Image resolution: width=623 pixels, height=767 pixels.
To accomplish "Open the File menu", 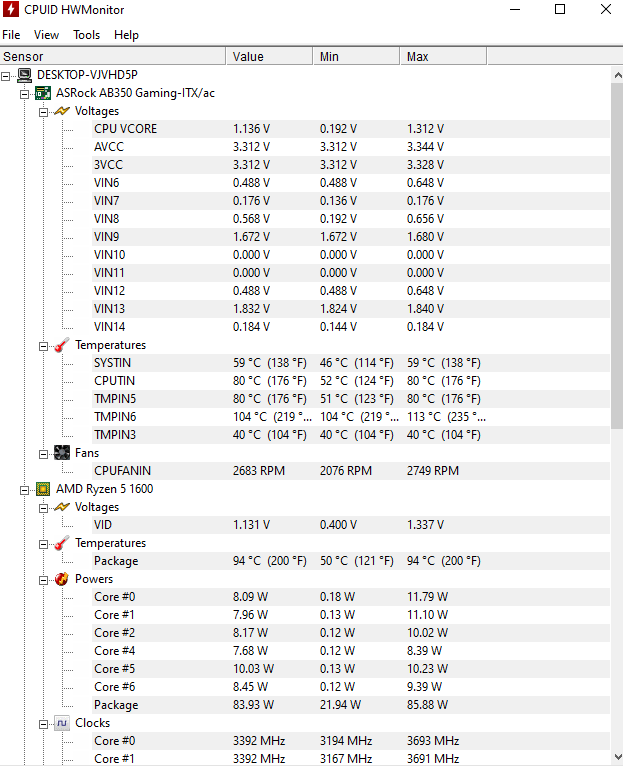I will point(11,35).
